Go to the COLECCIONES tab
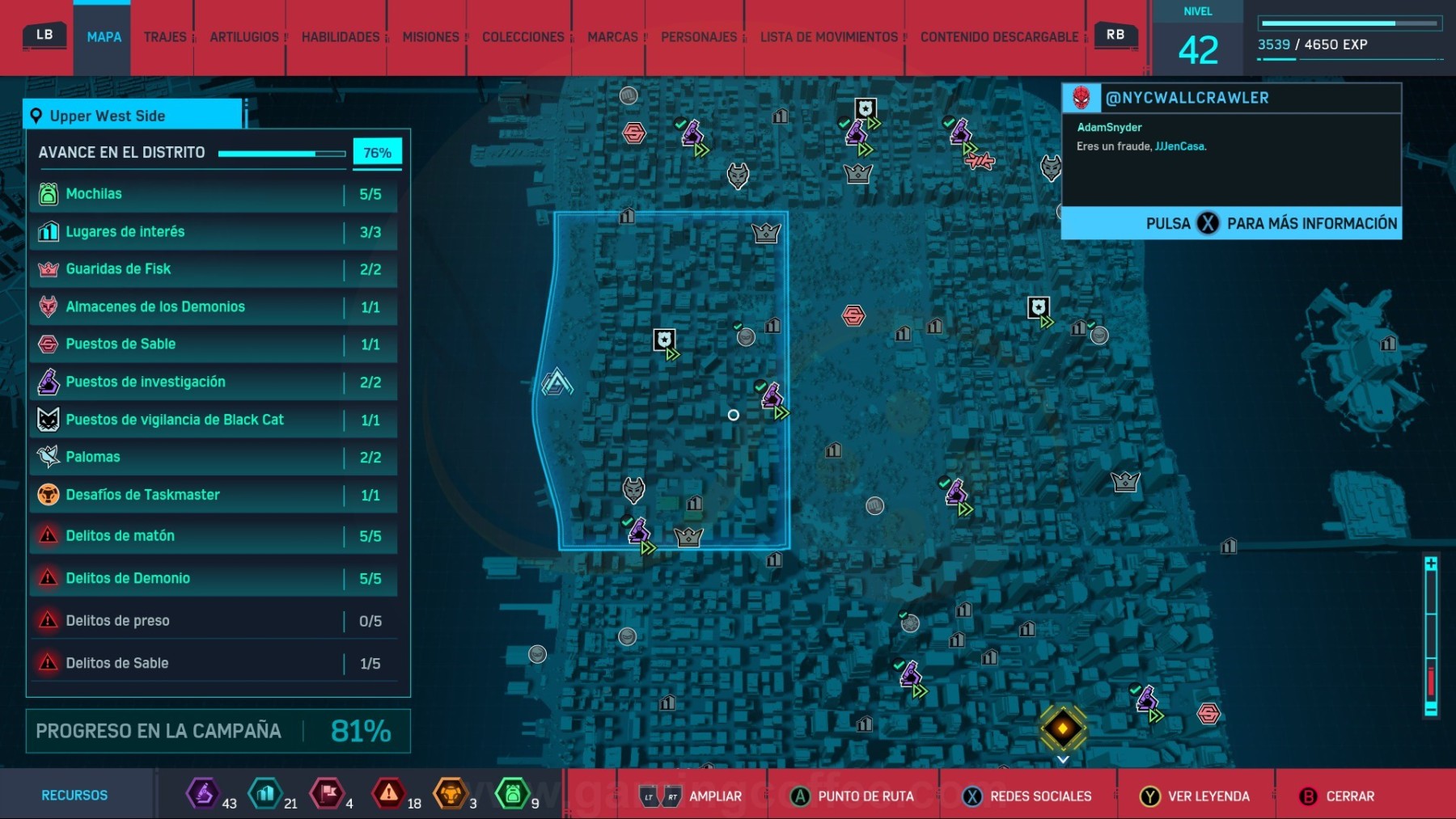The width and height of the screenshot is (1456, 819). click(x=523, y=37)
